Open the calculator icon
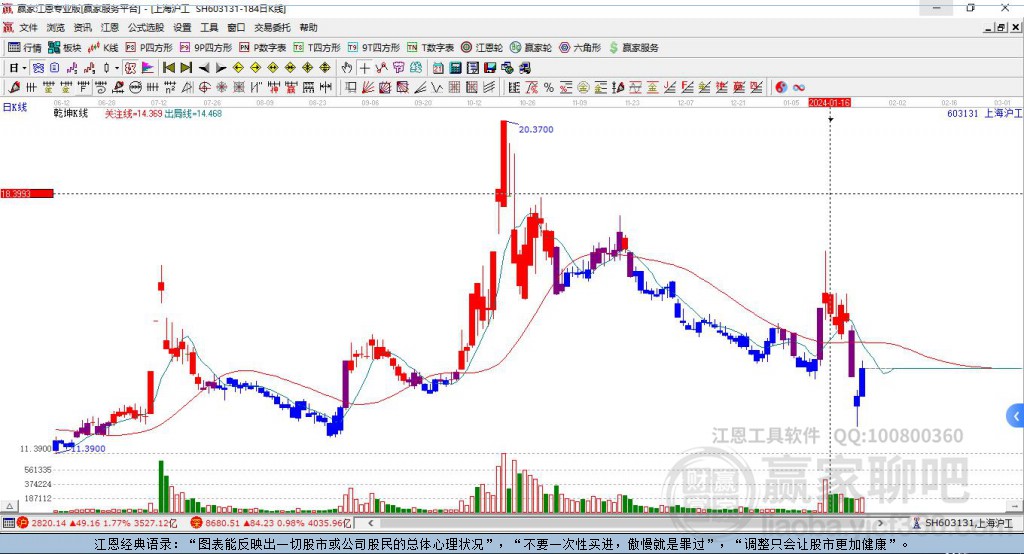The height and width of the screenshot is (554, 1024). tap(455, 68)
